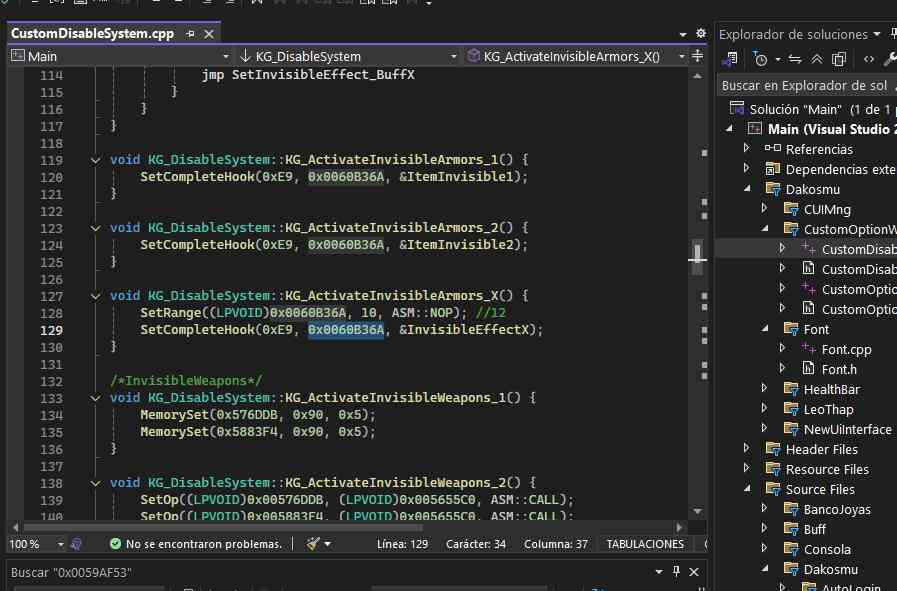The image size is (897, 591).
Task: Click the 'Columna: 37' indicator
Action: (x=555, y=544)
